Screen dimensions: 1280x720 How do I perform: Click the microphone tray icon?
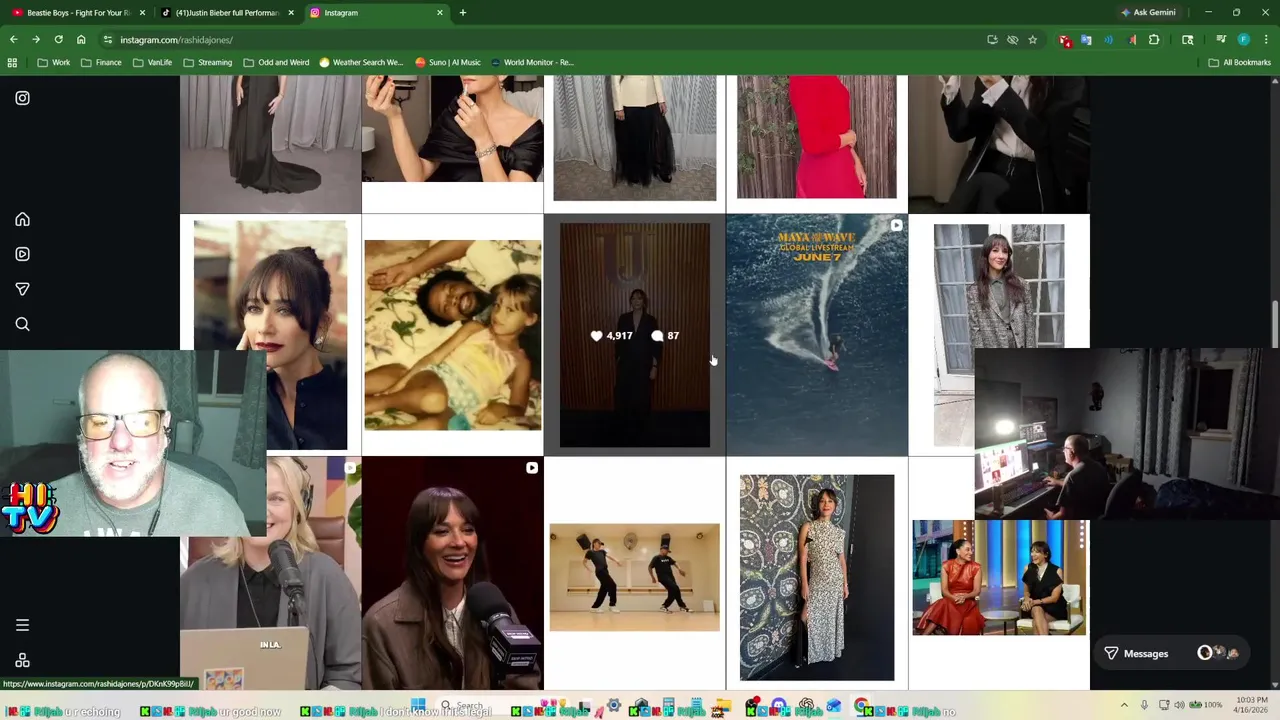click(x=1144, y=706)
